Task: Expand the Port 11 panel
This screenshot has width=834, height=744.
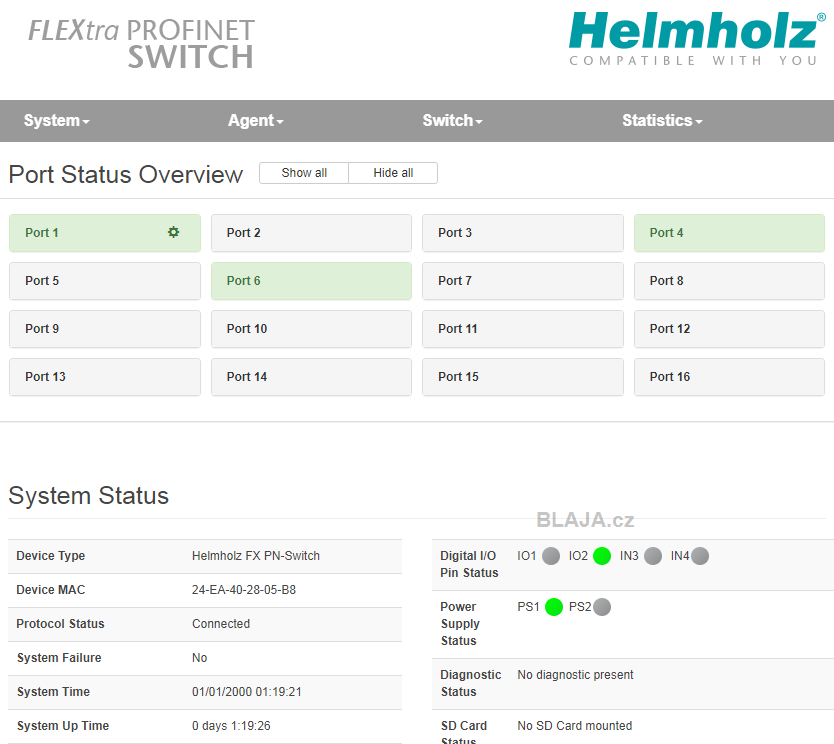Action: [522, 329]
